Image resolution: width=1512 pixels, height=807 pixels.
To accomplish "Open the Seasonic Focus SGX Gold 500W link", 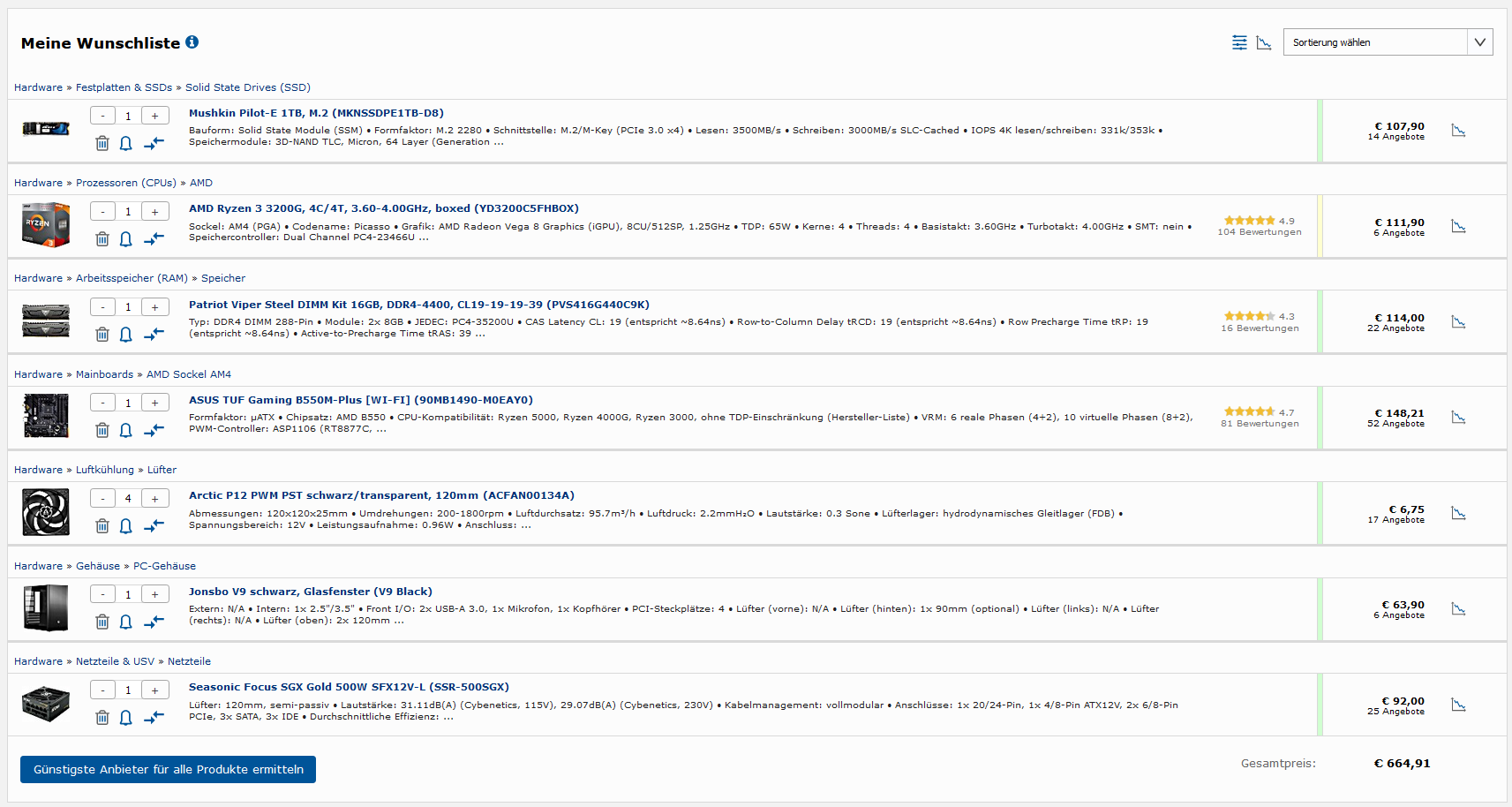I will click(x=349, y=687).
